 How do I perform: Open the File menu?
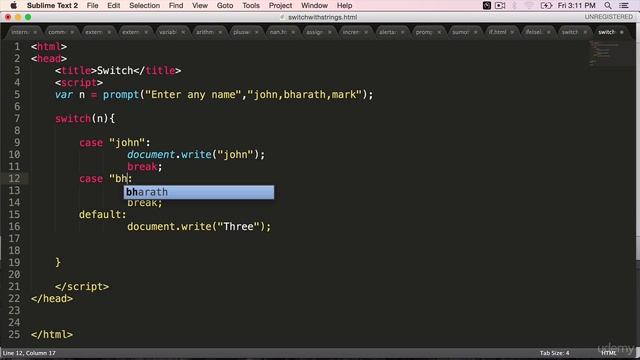(93, 5)
